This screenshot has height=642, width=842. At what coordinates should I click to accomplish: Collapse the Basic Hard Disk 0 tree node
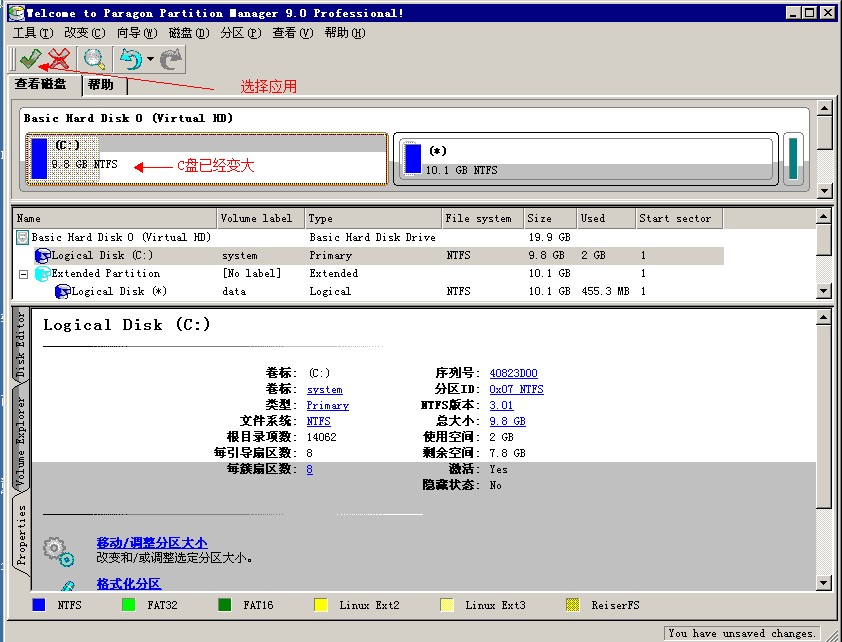click(22, 238)
